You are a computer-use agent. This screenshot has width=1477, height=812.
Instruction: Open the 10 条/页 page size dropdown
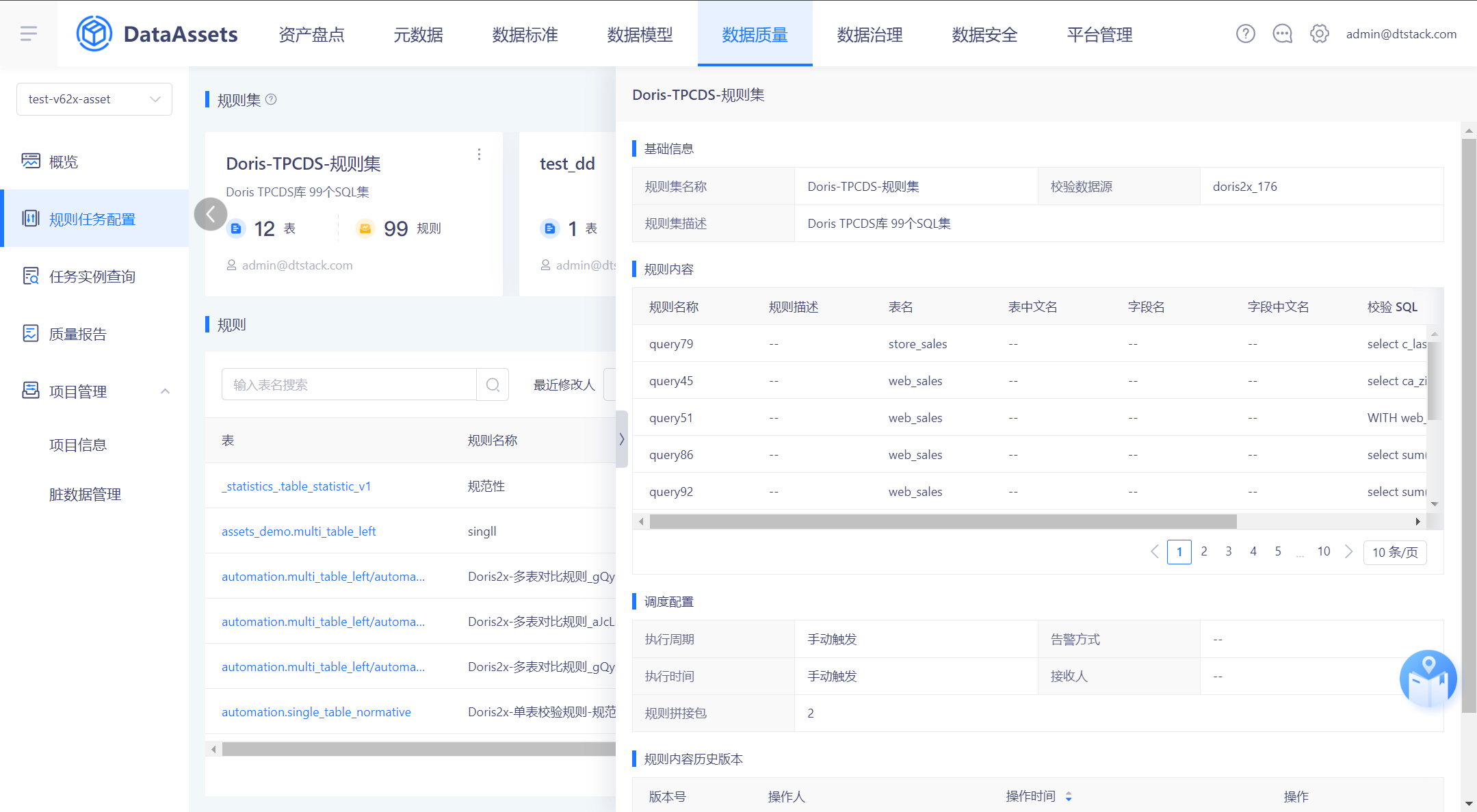1395,552
